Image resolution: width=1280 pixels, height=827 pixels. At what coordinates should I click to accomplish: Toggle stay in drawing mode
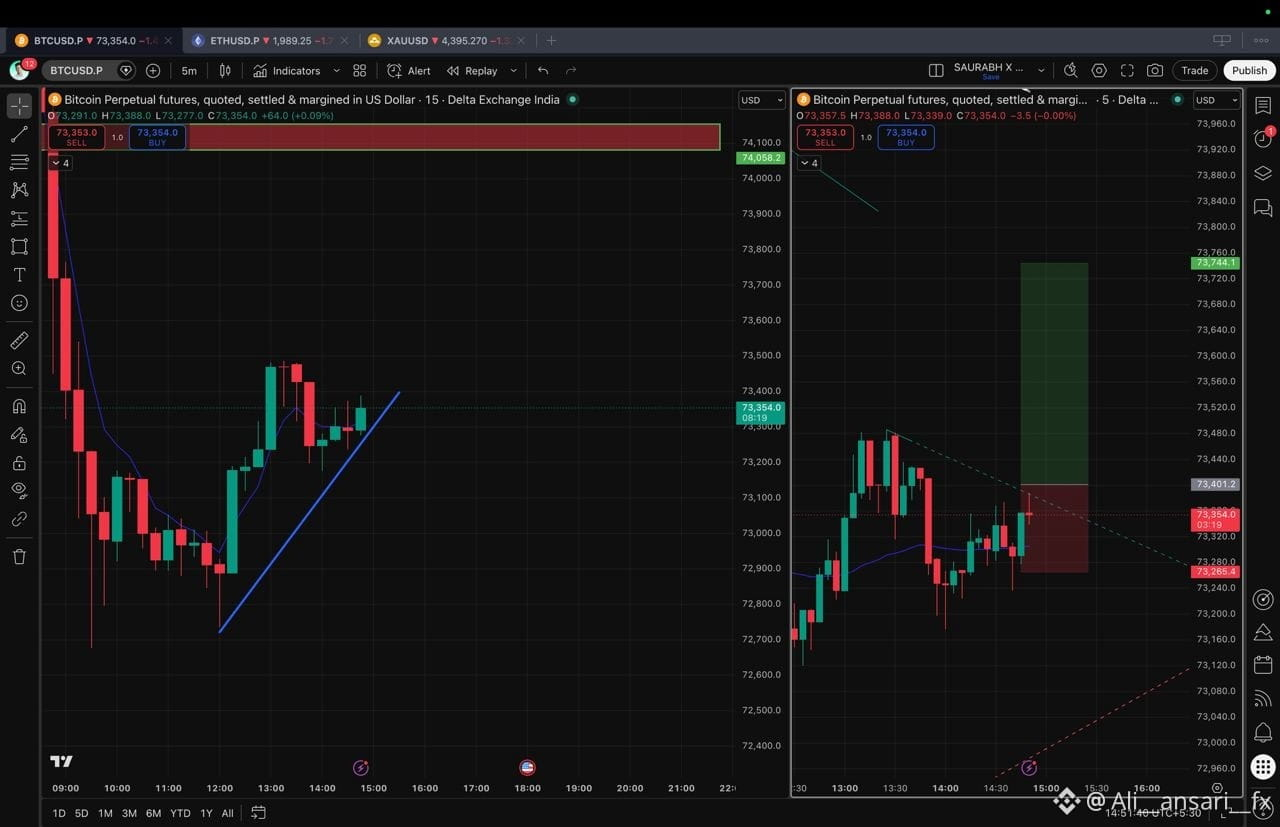pos(19,435)
